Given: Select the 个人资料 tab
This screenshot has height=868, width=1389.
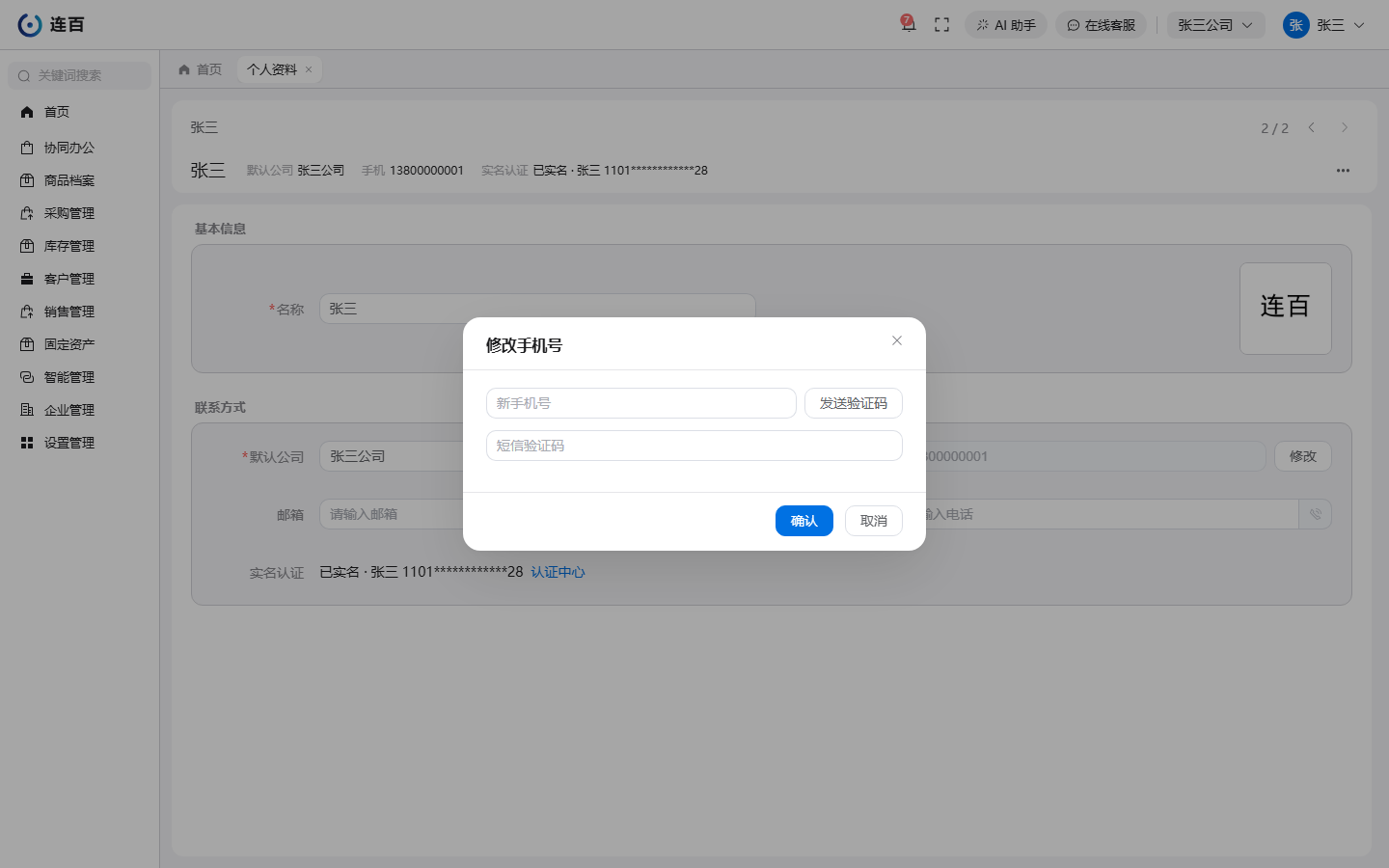Looking at the screenshot, I should (271, 69).
